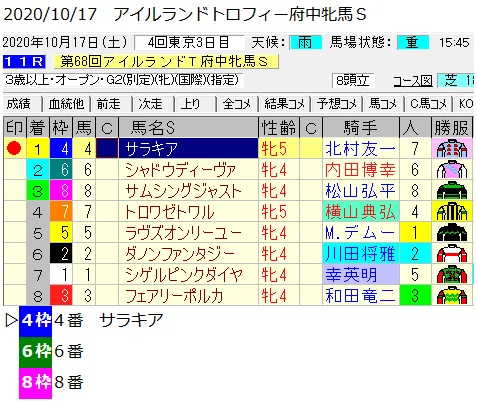This screenshot has height=404, width=477.
Task: Switch to the 次走 tab
Action: pos(151,104)
